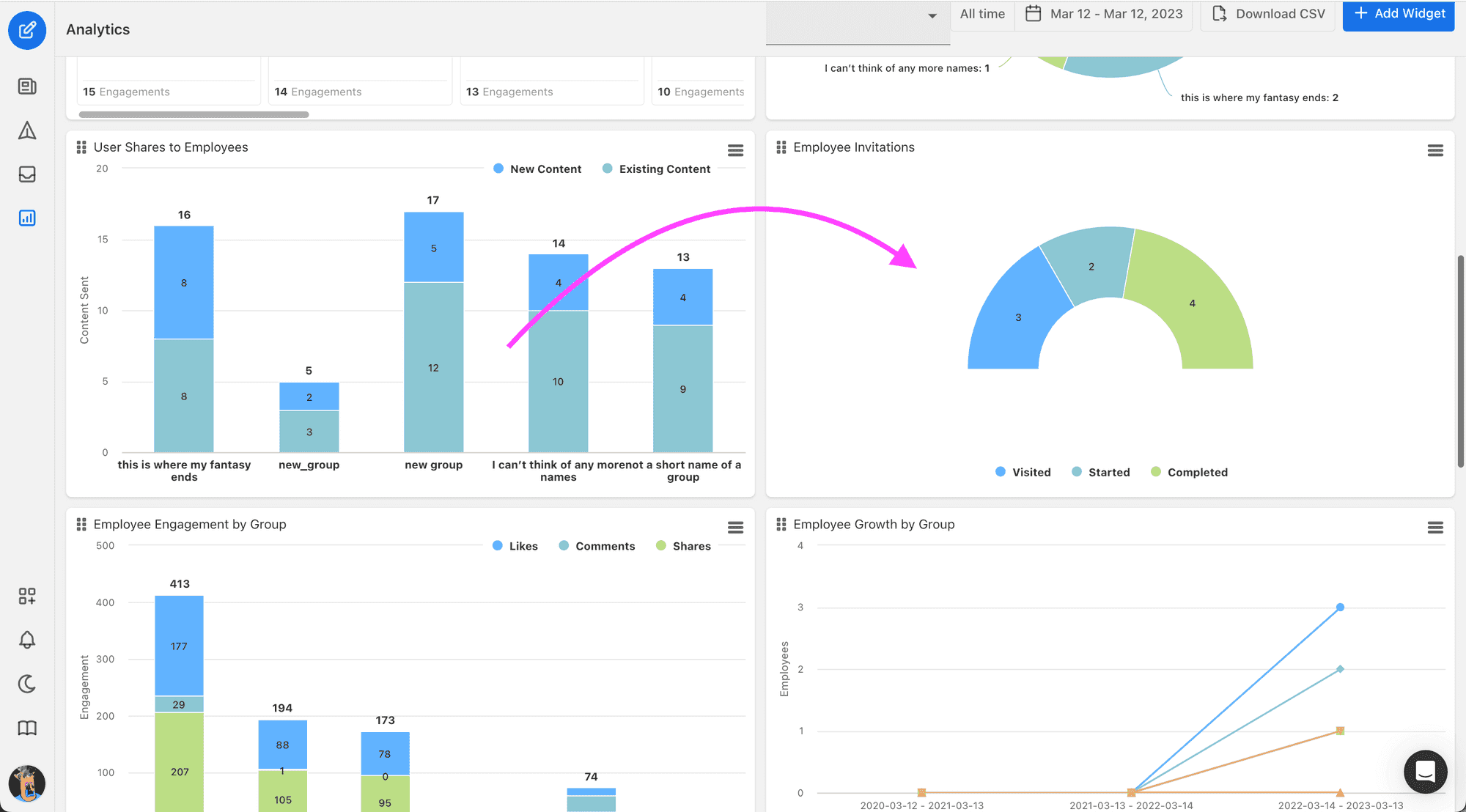Toggle Comments legend series

click(597, 546)
